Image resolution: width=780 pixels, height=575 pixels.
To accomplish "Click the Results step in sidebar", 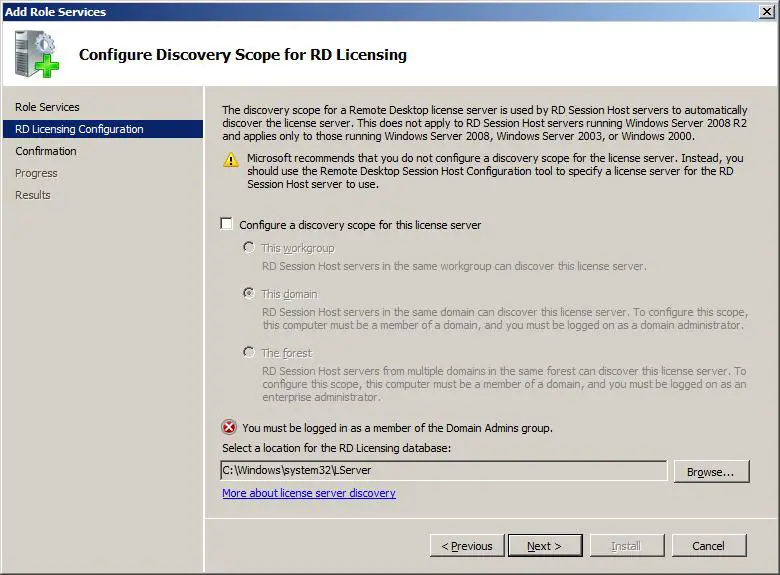I will tap(33, 195).
